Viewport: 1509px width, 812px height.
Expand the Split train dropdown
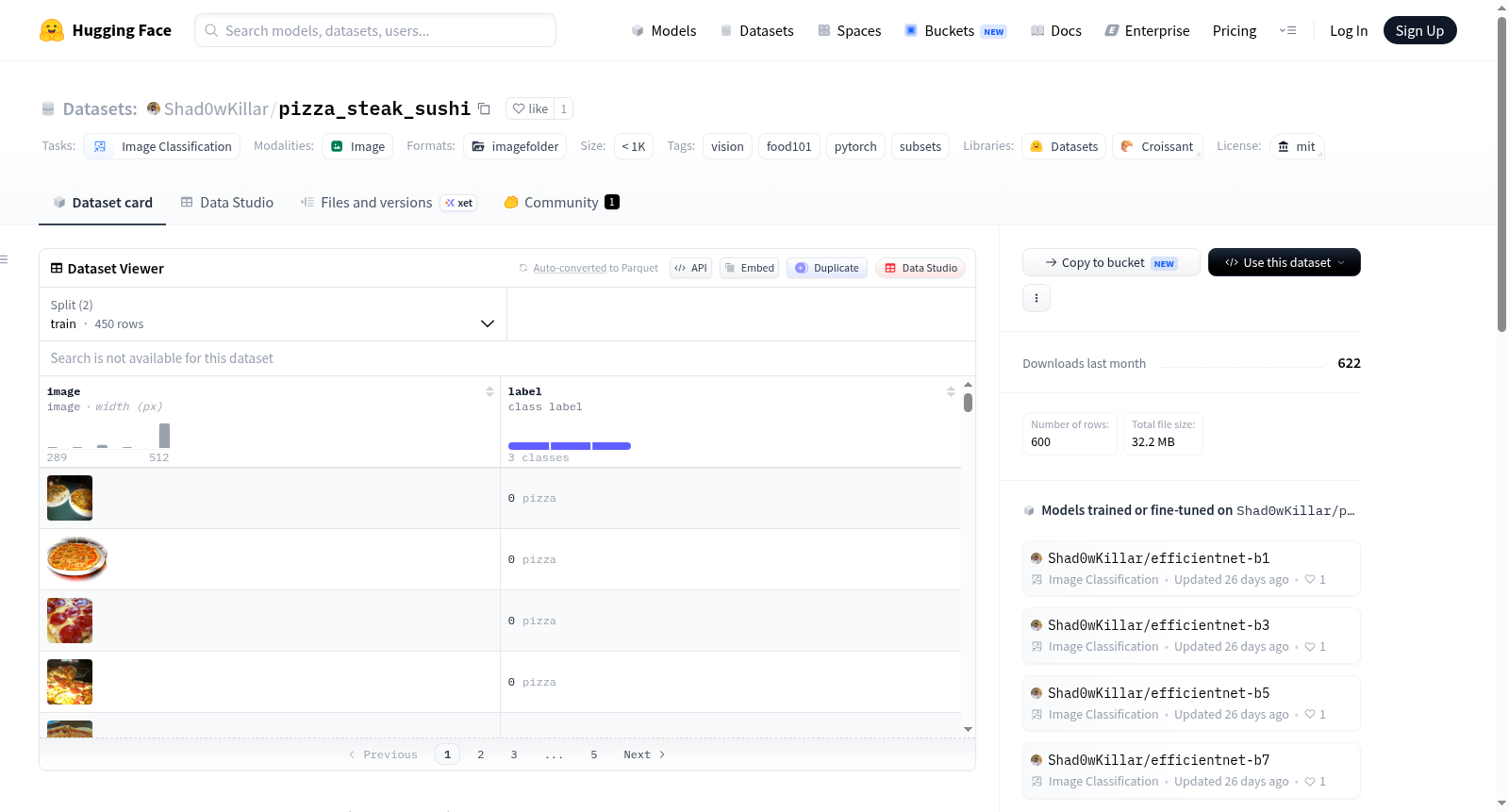pos(274,314)
